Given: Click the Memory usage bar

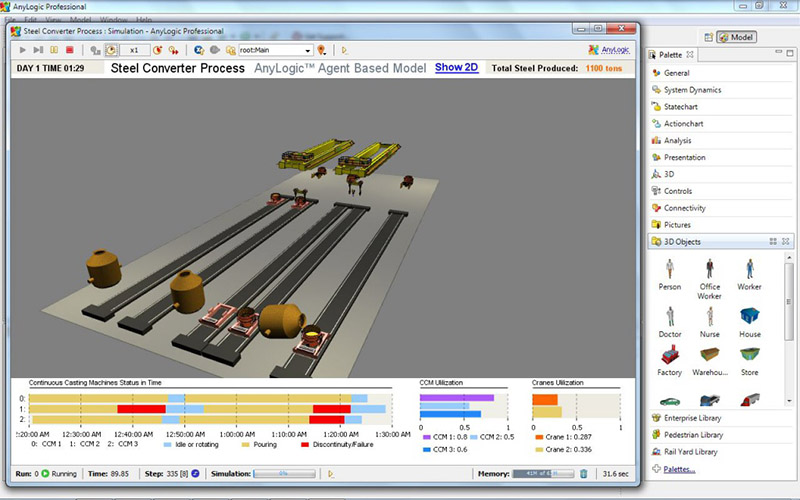Looking at the screenshot, I should click(x=543, y=473).
